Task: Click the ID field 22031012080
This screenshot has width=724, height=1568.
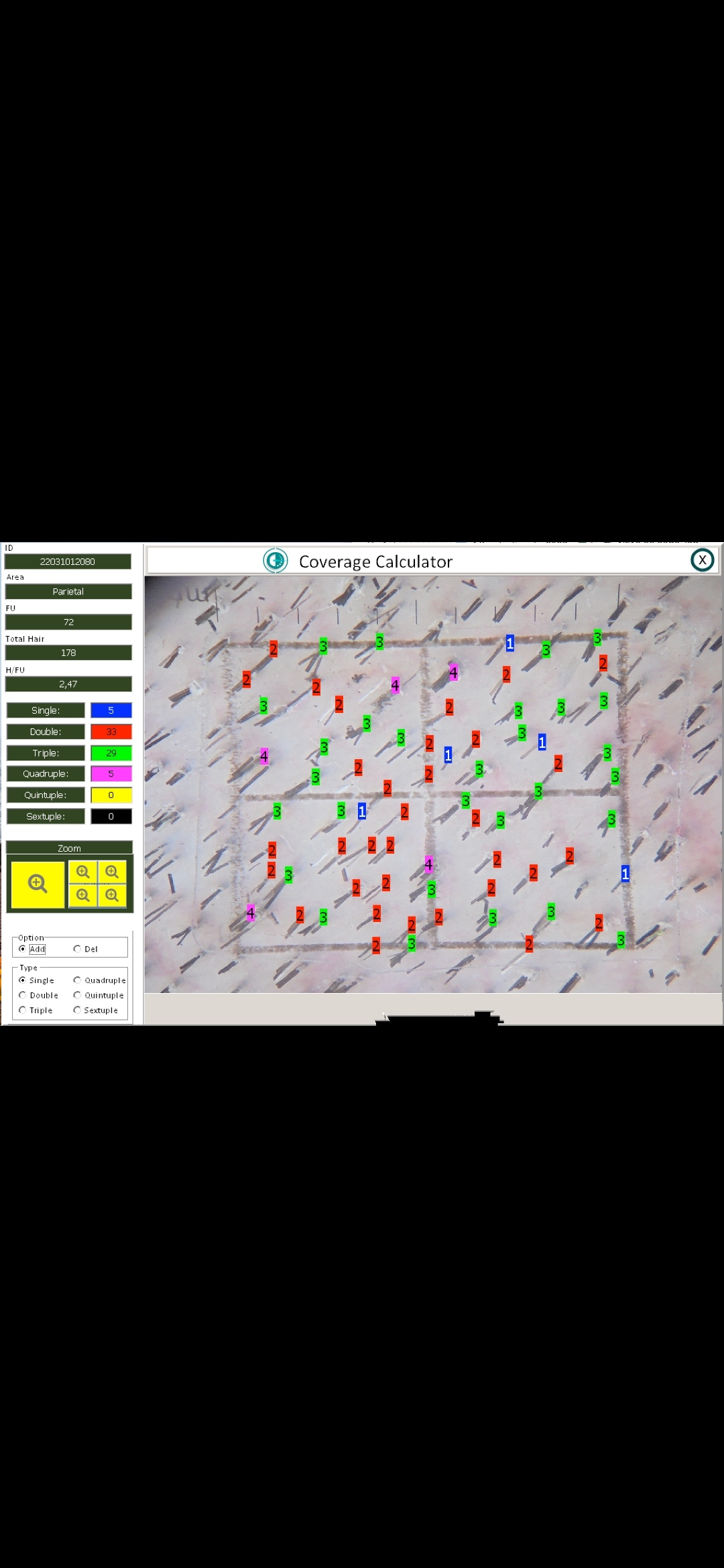Action: point(68,562)
